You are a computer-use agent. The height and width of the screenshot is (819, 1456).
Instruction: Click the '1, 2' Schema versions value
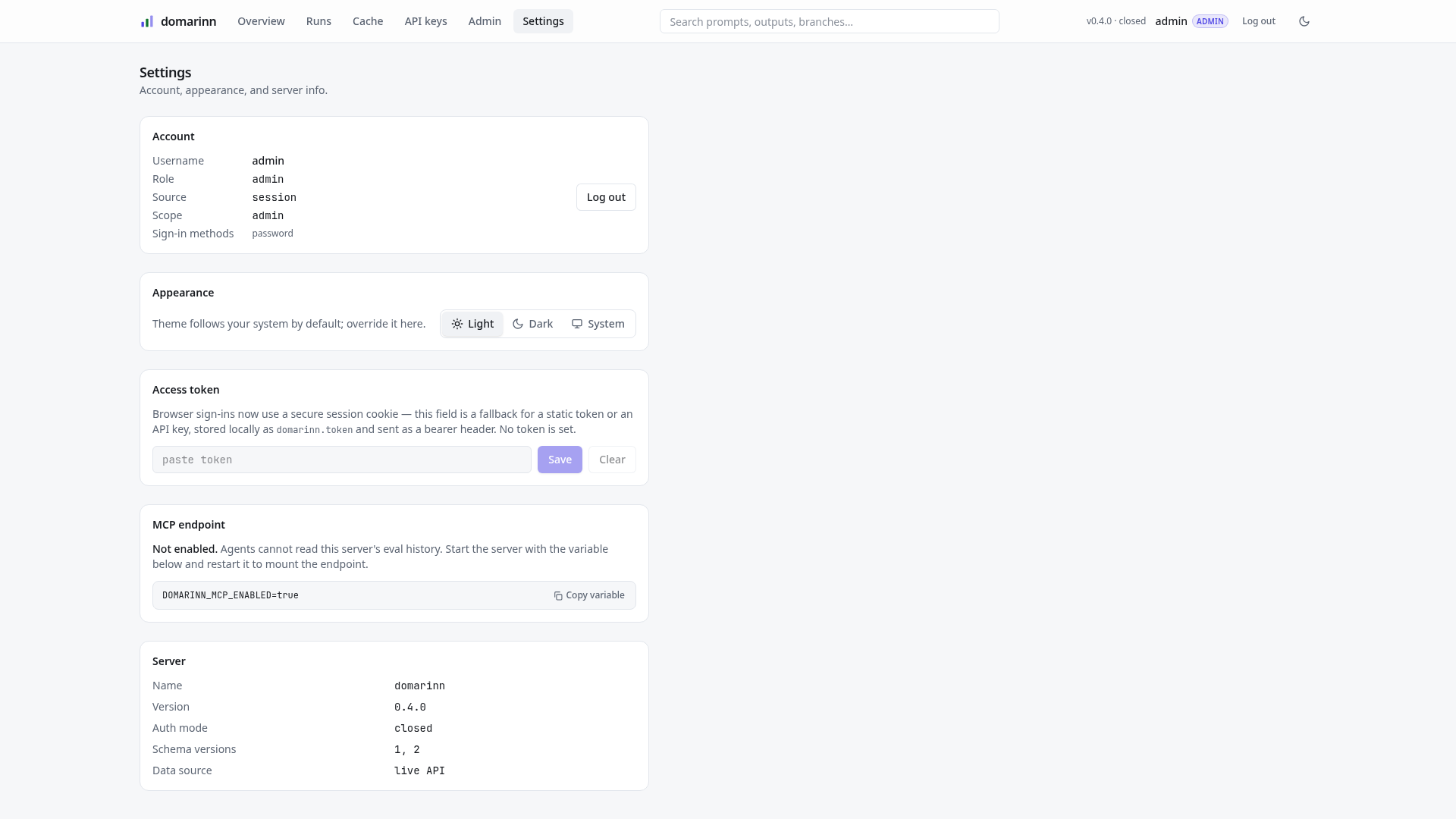tap(406, 749)
